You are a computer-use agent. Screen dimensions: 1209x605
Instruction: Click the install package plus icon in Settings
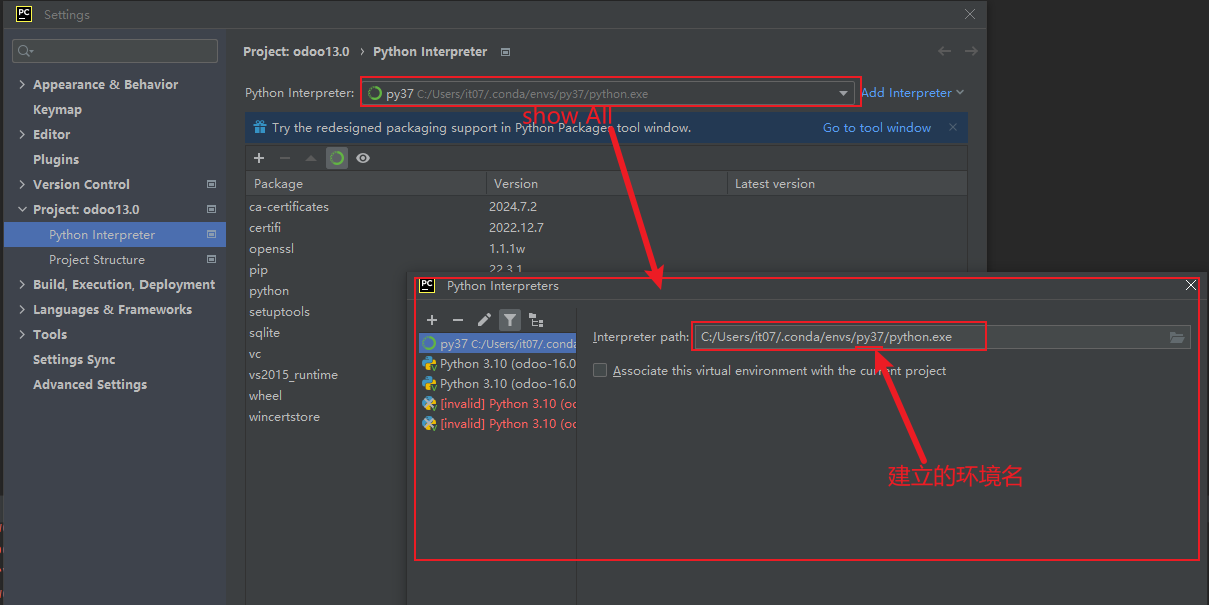coord(259,158)
